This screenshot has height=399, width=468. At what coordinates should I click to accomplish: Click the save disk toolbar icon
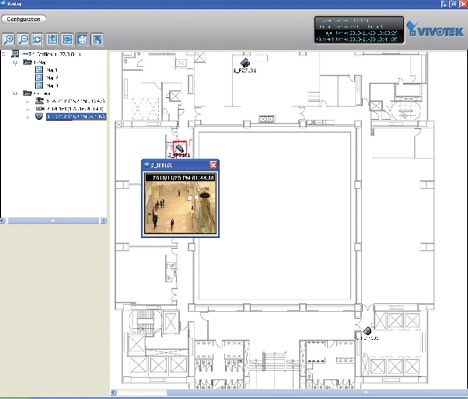96,40
